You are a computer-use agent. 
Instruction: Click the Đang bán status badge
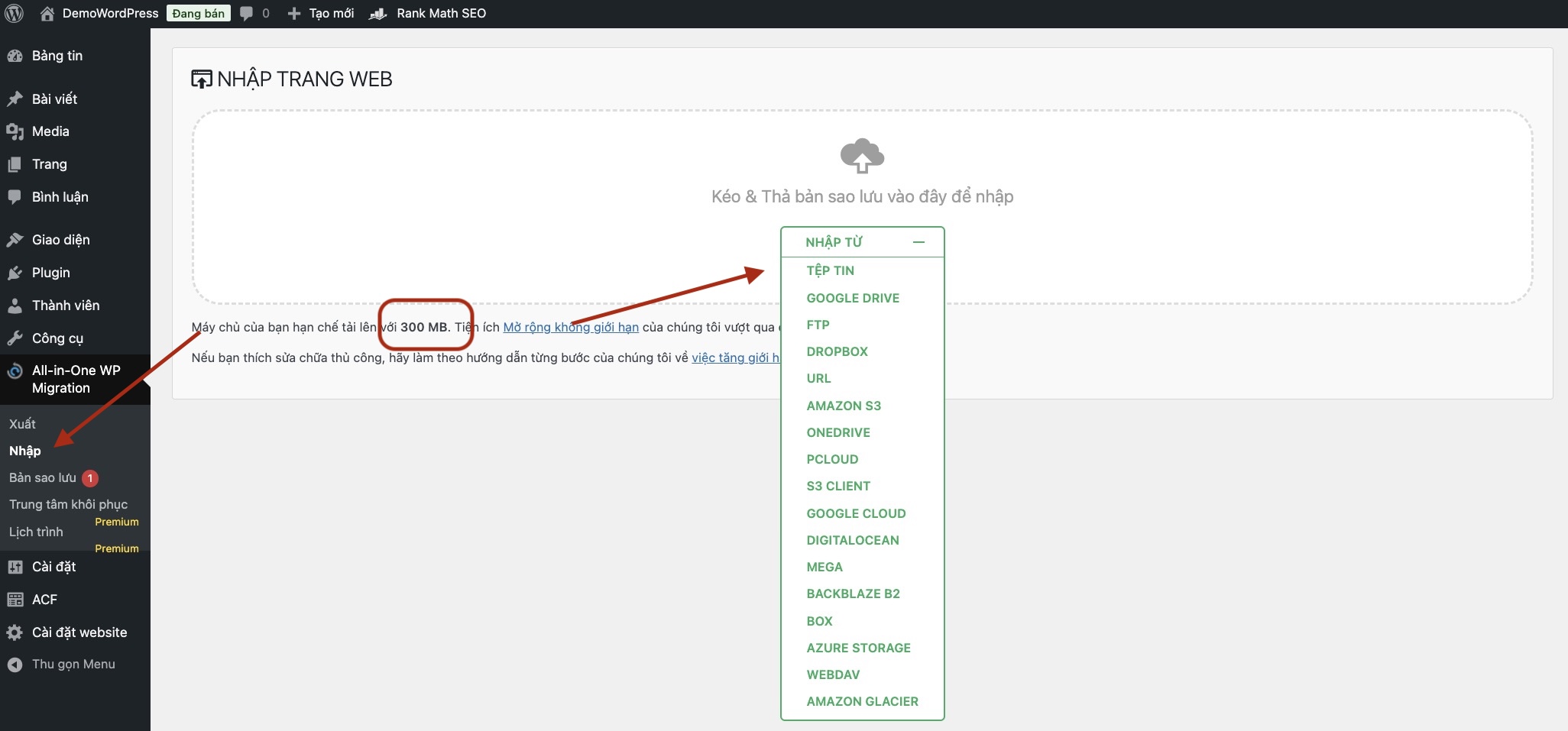pyautogui.click(x=198, y=14)
